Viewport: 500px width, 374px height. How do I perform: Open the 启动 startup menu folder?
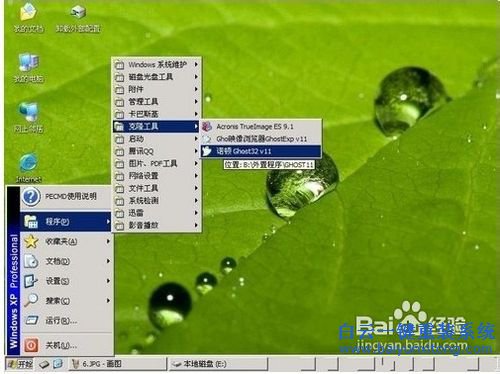pos(156,139)
